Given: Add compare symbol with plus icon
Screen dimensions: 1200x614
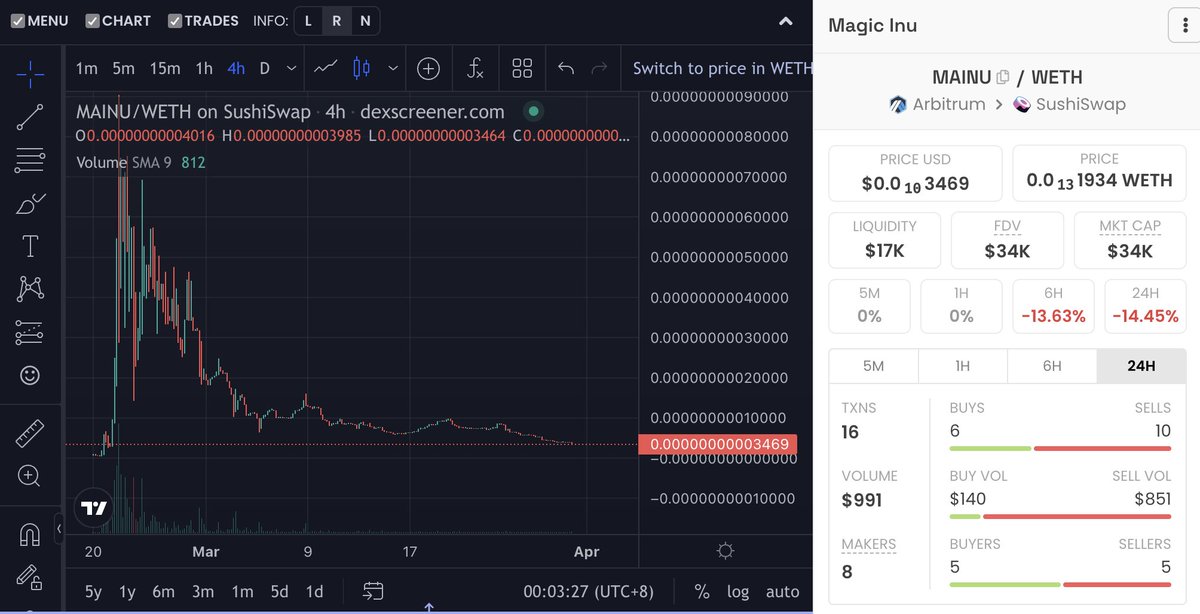Looking at the screenshot, I should (429, 68).
